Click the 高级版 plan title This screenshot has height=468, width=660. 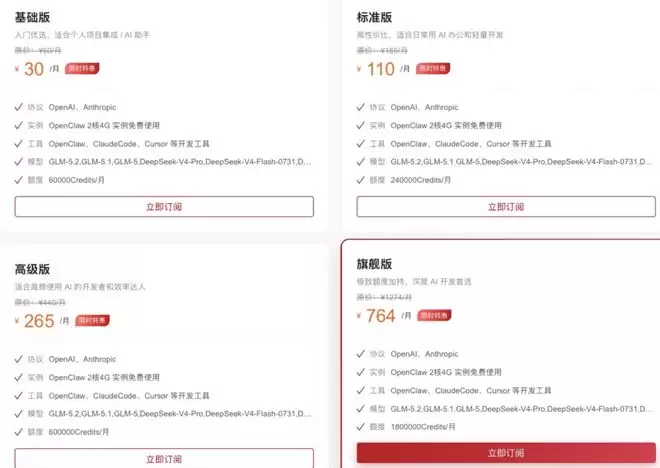(32, 269)
